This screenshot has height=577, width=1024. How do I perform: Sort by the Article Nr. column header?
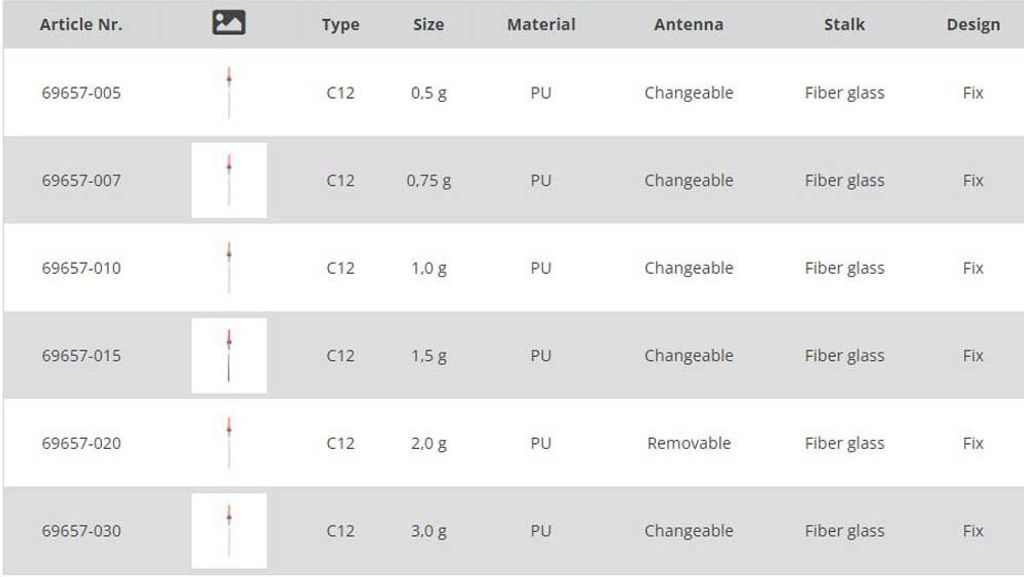(81, 25)
